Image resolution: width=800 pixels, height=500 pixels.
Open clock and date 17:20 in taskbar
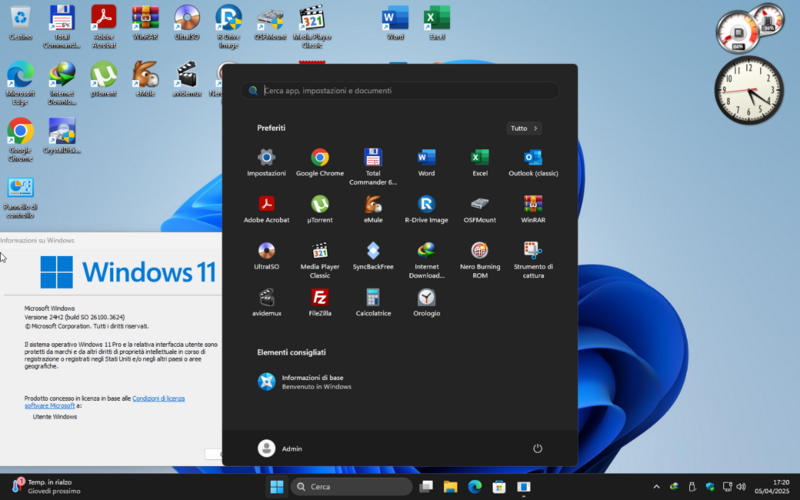point(772,486)
